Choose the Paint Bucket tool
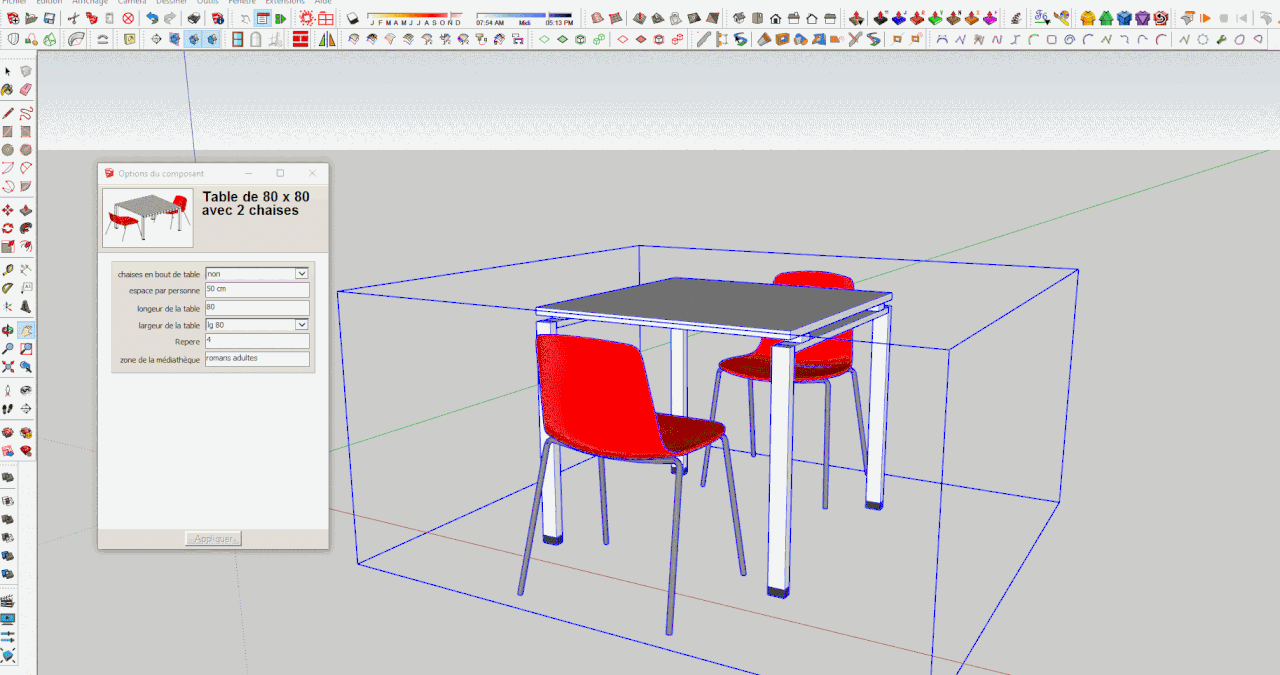This screenshot has height=675, width=1280. point(8,90)
